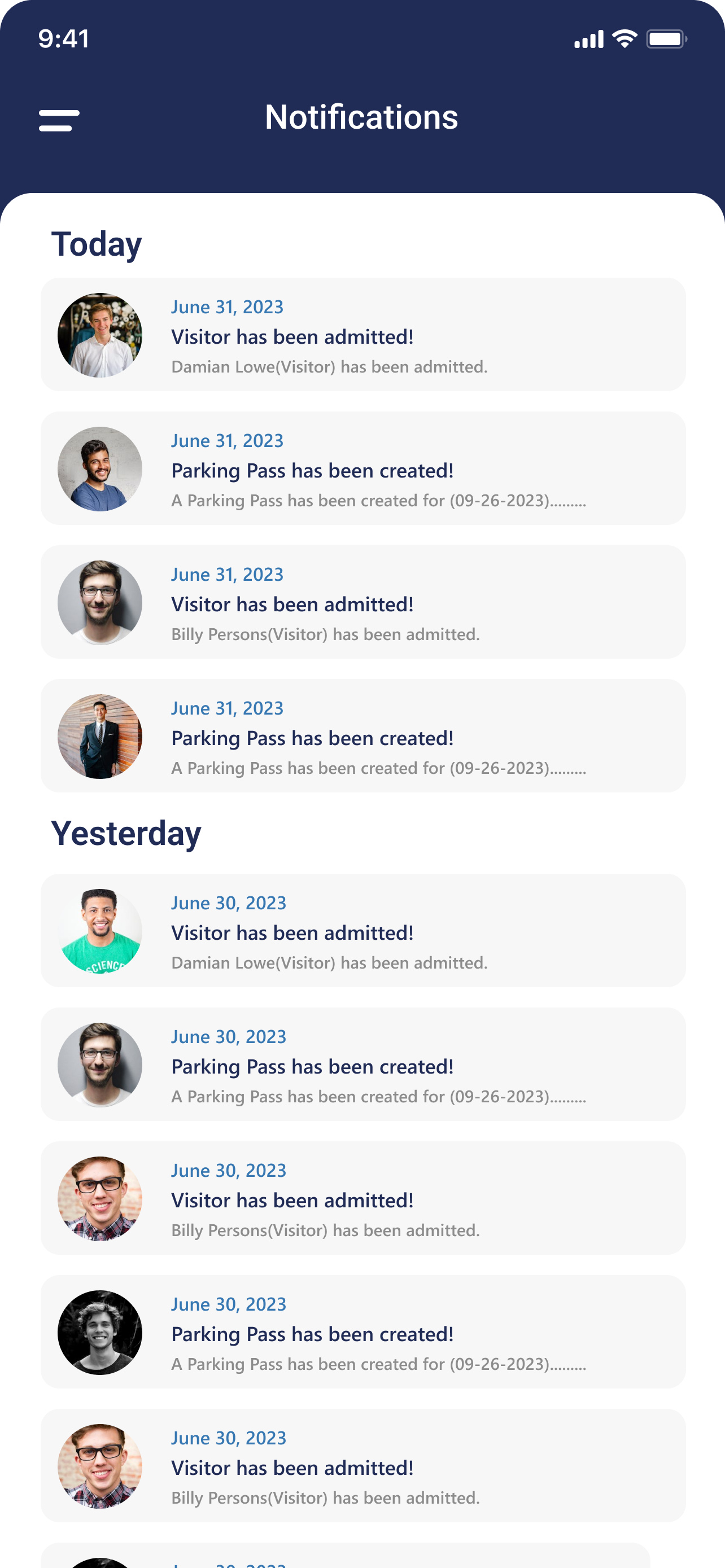
Task: Tap the Yesterday section heading
Action: [x=126, y=833]
